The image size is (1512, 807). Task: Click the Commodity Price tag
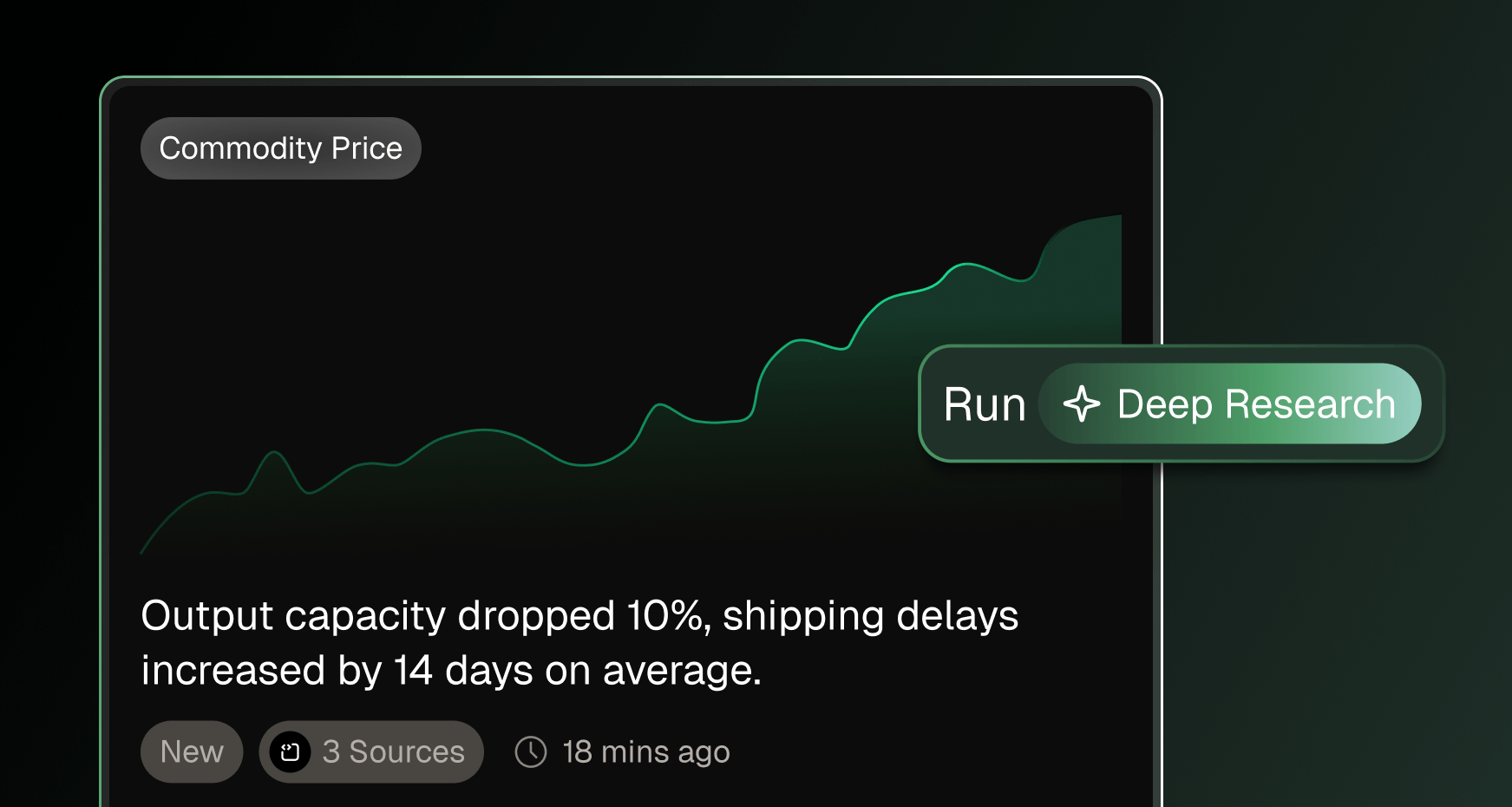(280, 148)
